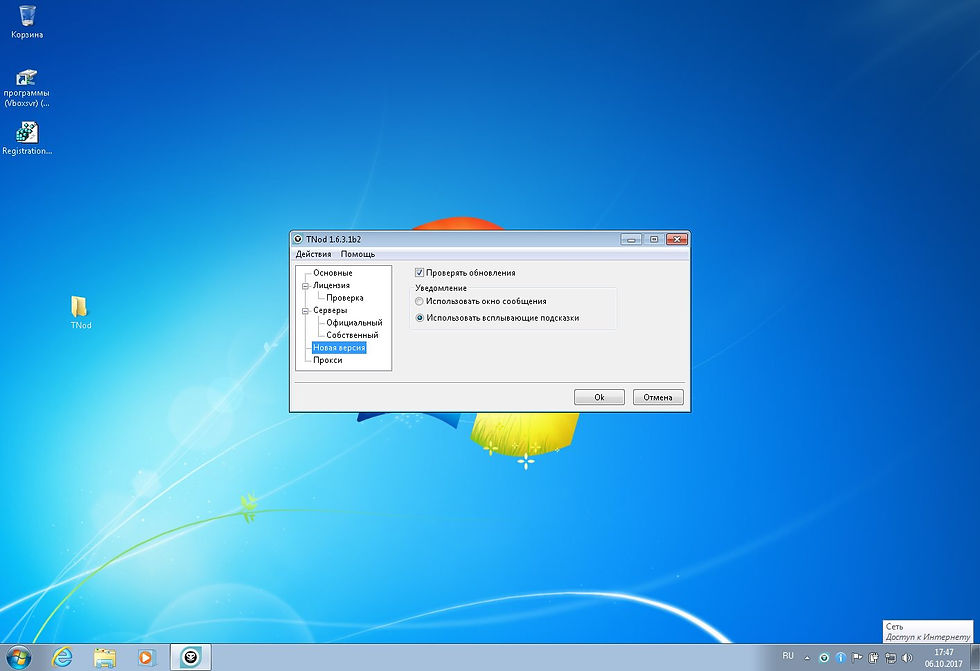
Task: Open the Помощь menu
Action: pos(358,254)
